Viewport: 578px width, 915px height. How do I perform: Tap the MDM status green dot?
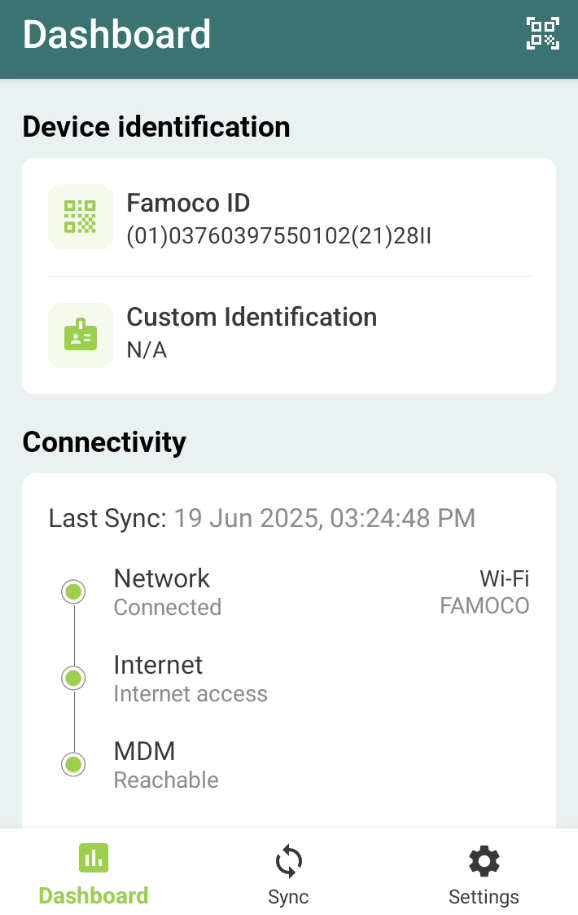[x=74, y=764]
